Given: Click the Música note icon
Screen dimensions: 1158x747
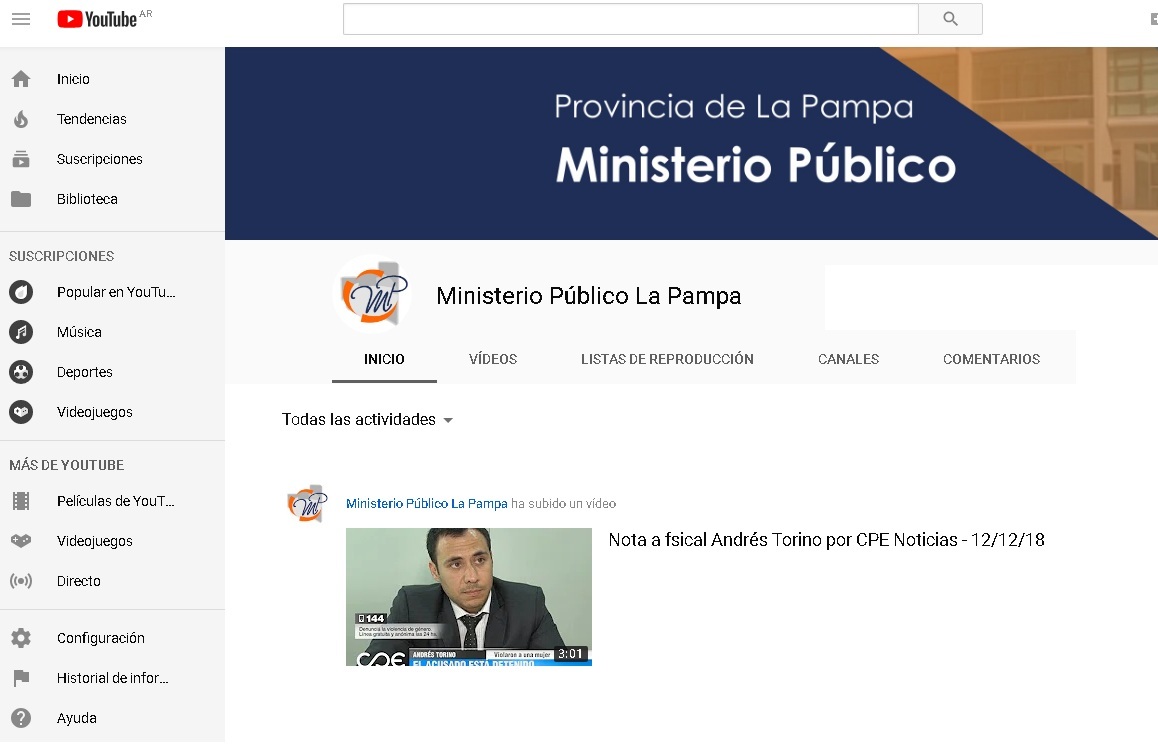Looking at the screenshot, I should [x=21, y=332].
